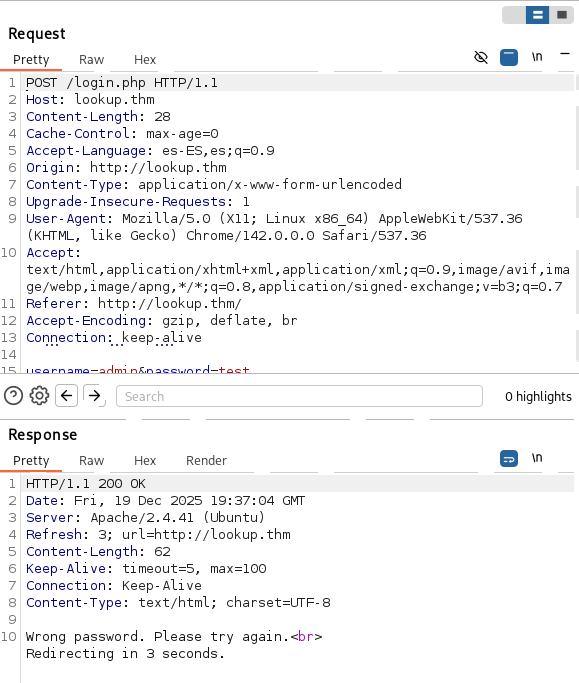Toggle the blue panel icon in Request toolbar
579x683 pixels.
(x=509, y=57)
